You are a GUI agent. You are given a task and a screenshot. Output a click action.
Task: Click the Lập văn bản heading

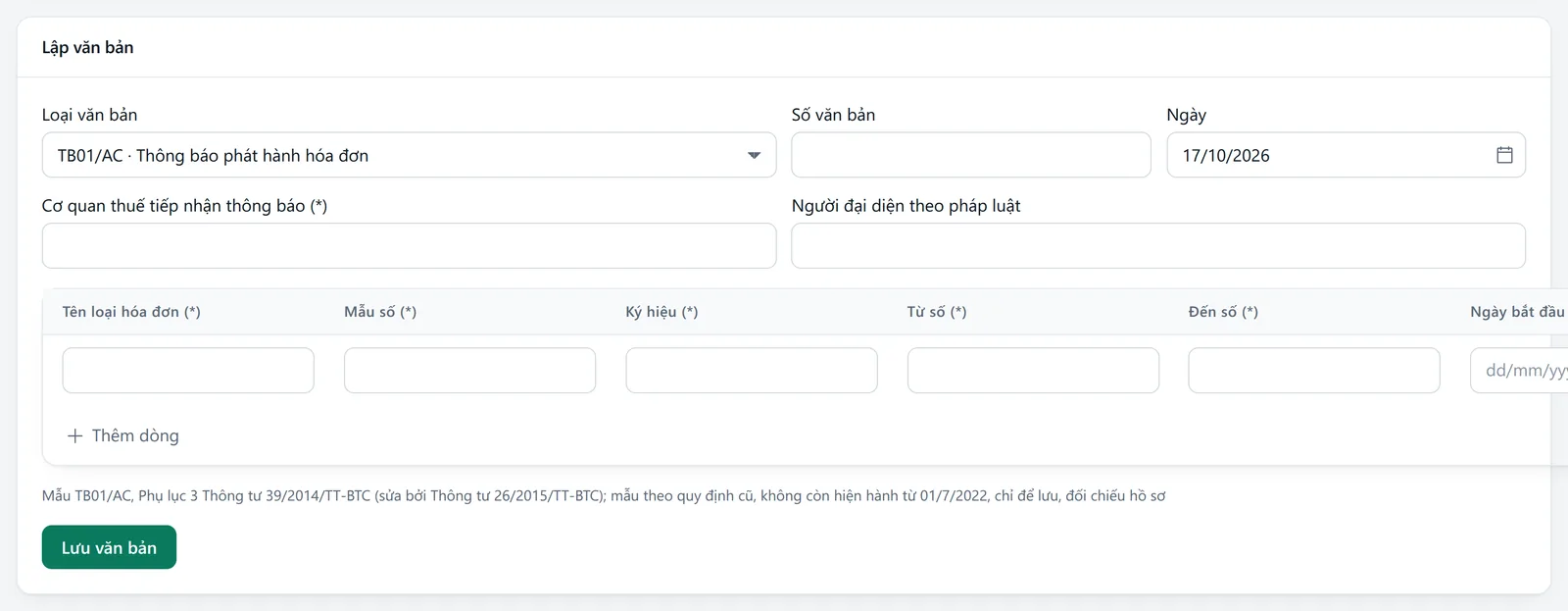click(x=87, y=47)
